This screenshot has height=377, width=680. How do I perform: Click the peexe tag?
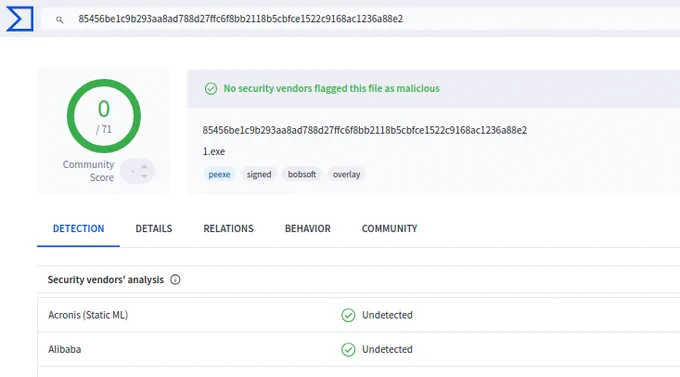click(x=219, y=174)
